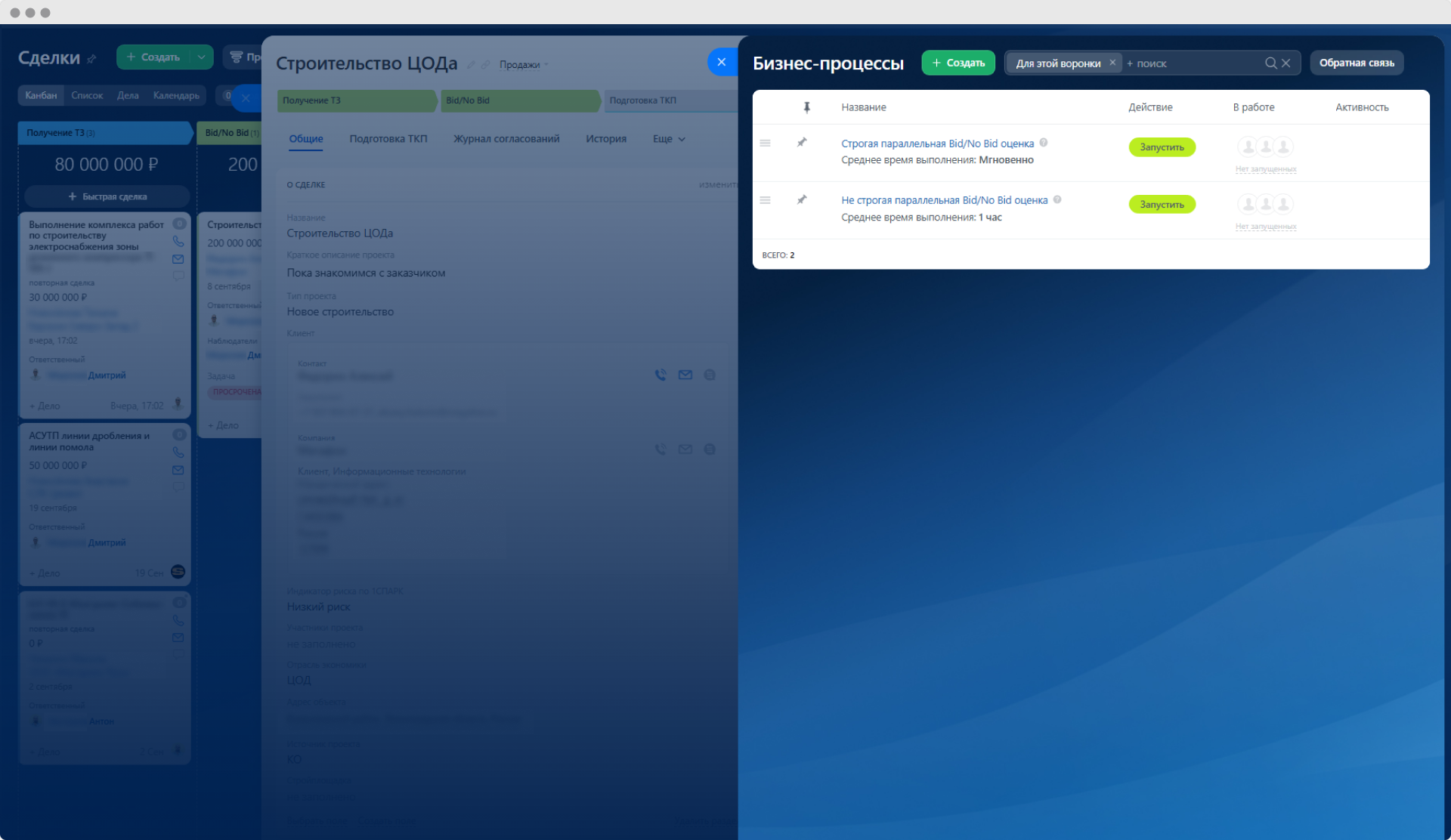The height and width of the screenshot is (840, 1451).
Task: Click phone icon on contact row
Action: 661,375
